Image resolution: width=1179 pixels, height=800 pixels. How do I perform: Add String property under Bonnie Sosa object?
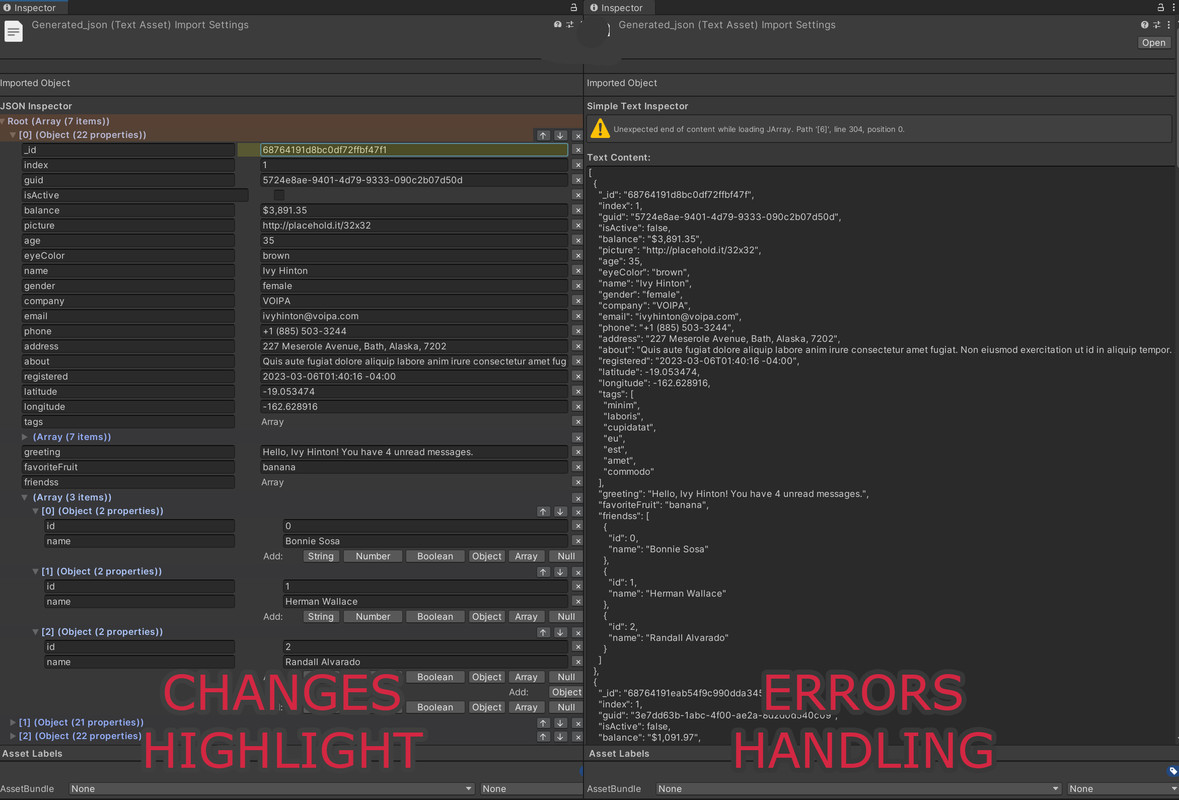click(x=320, y=556)
